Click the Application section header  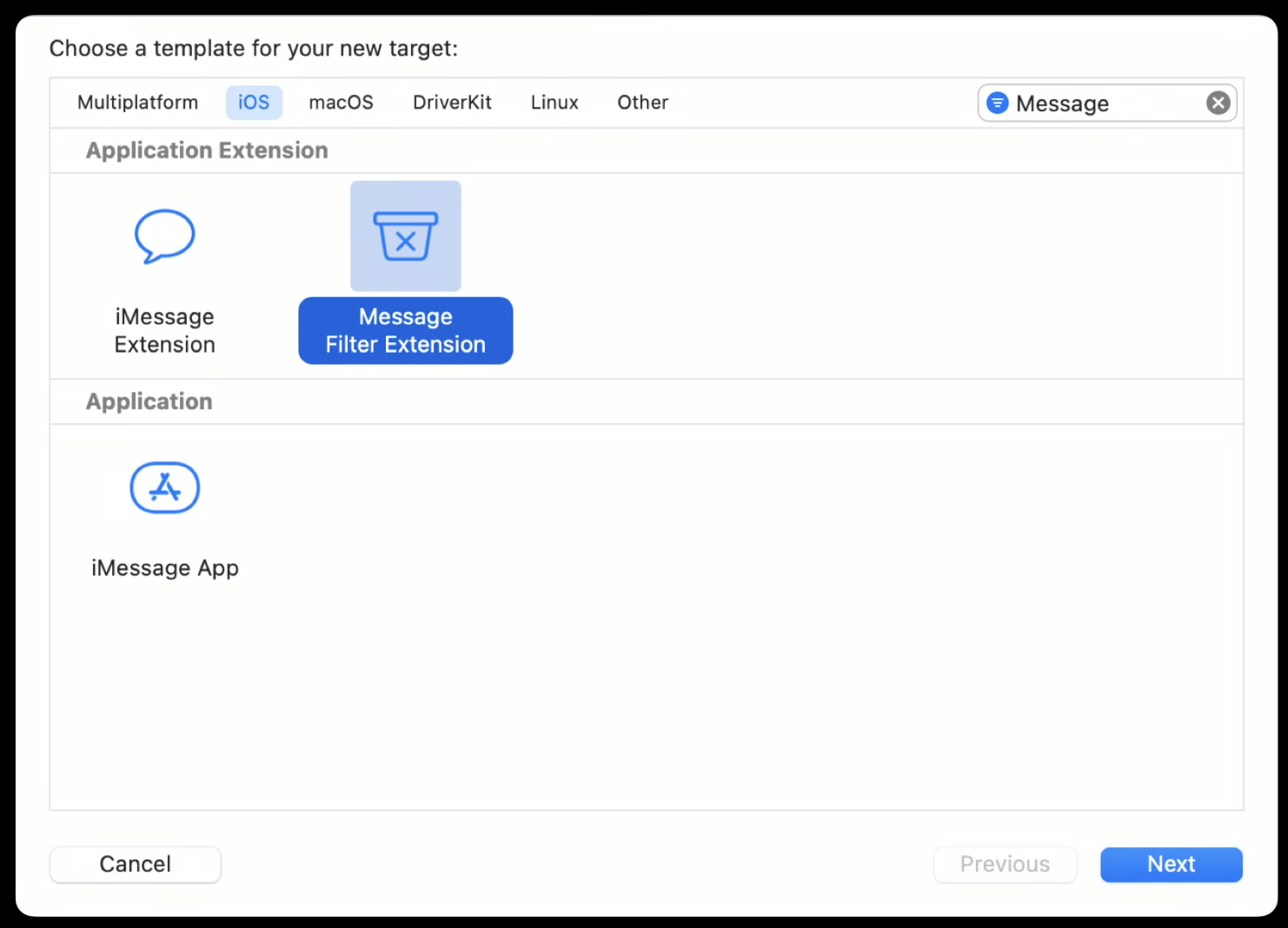coord(149,401)
